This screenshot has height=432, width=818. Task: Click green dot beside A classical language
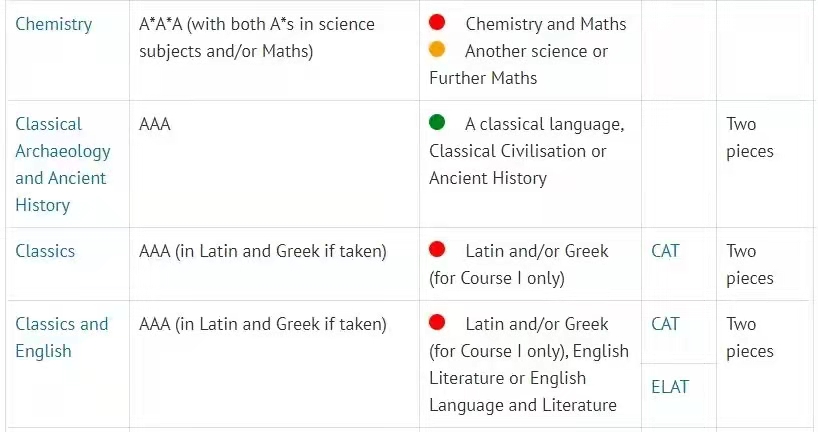(x=437, y=122)
